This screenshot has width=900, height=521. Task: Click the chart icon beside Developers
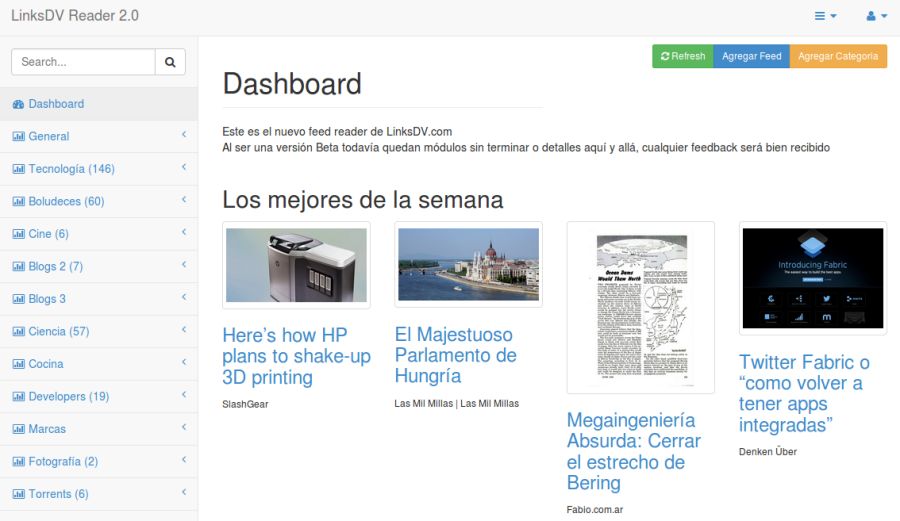pyautogui.click(x=18, y=396)
